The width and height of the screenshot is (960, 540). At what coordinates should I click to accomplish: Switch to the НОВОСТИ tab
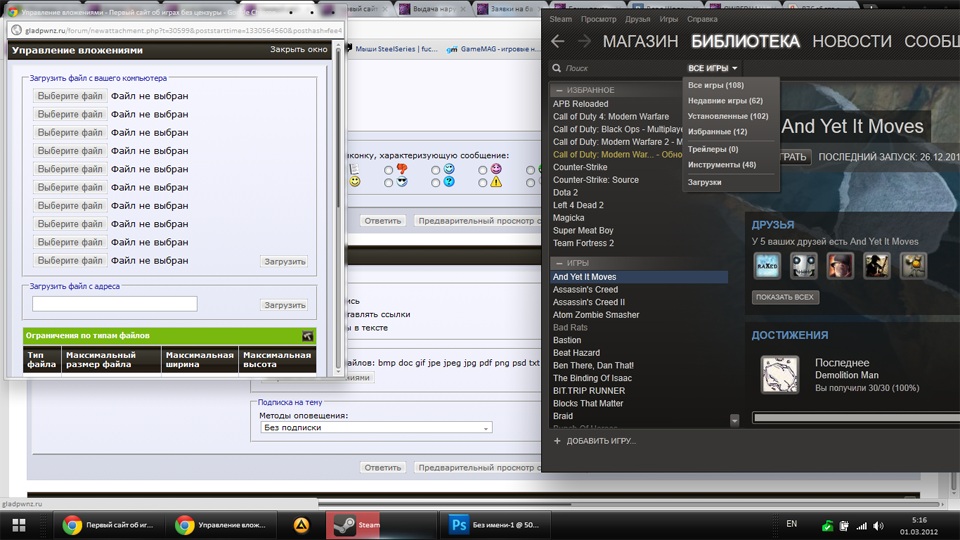click(852, 41)
